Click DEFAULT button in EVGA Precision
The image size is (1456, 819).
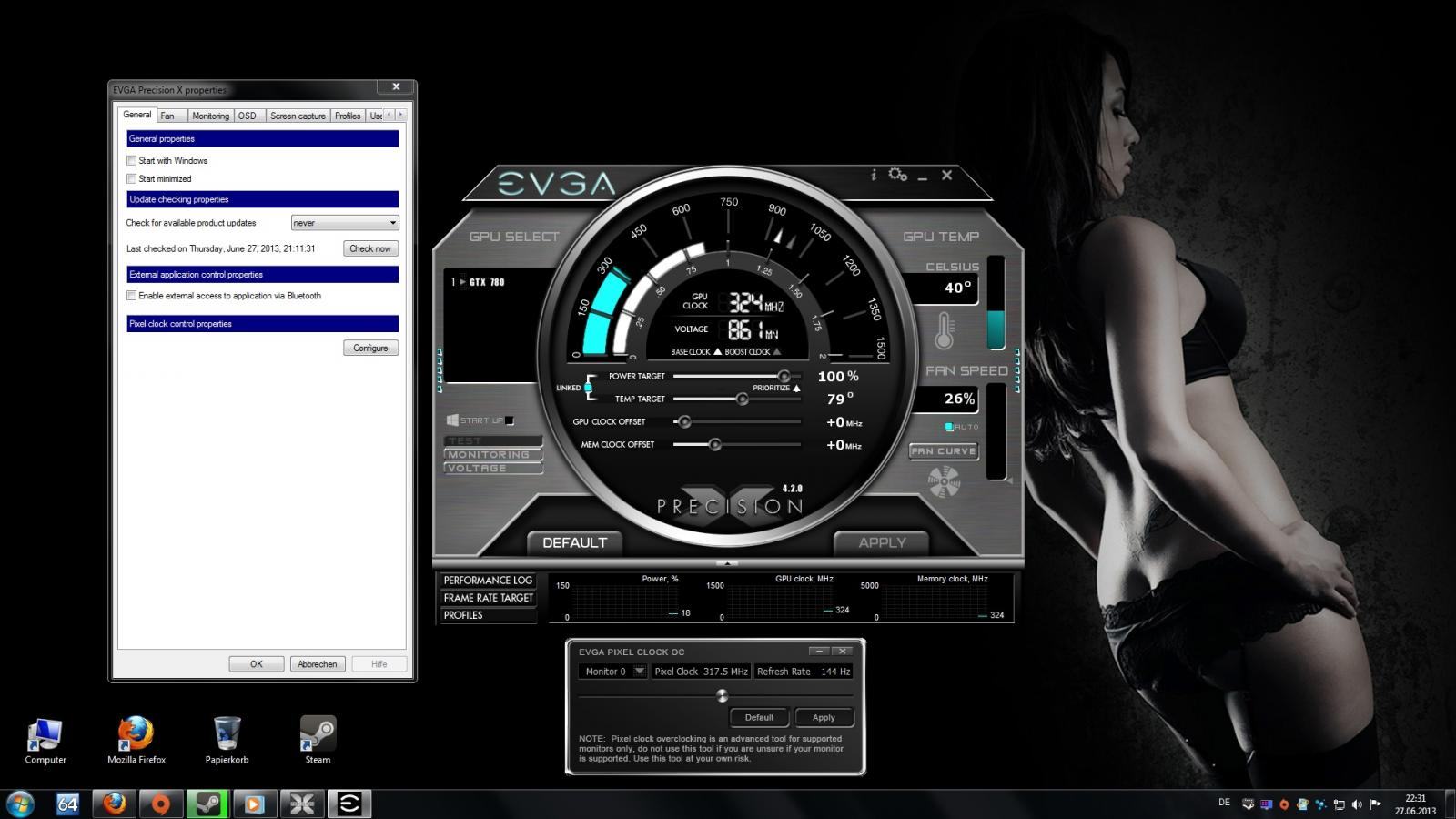[x=574, y=543]
